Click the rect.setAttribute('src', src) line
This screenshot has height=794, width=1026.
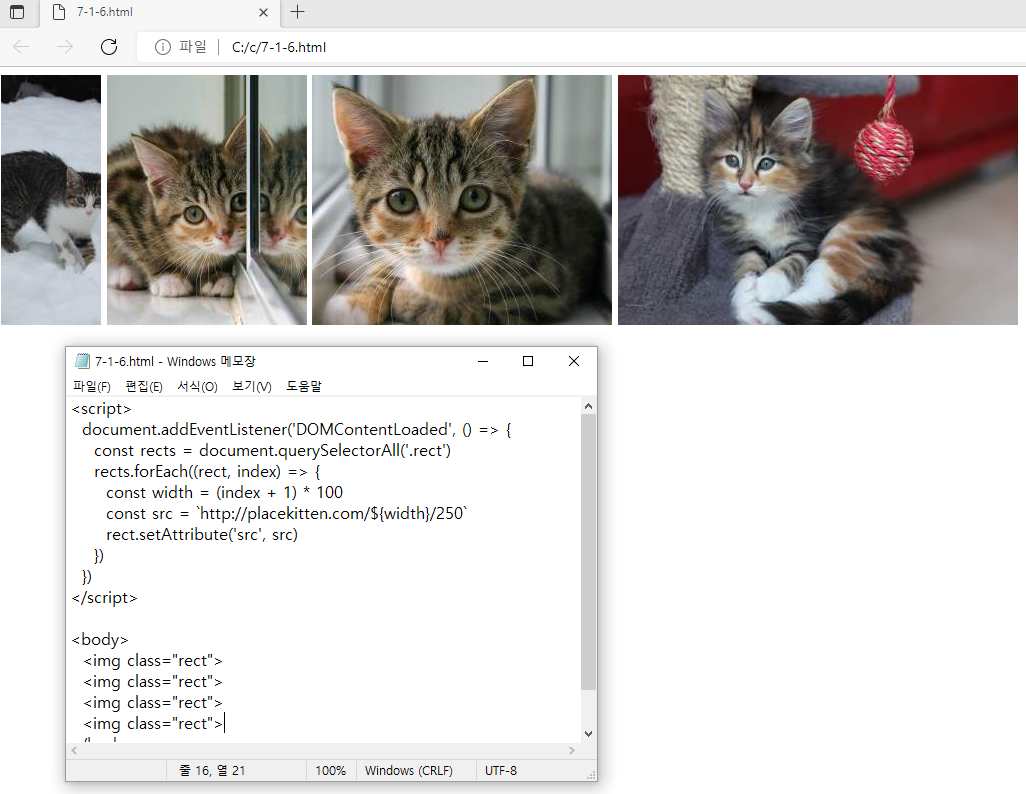[x=202, y=534]
